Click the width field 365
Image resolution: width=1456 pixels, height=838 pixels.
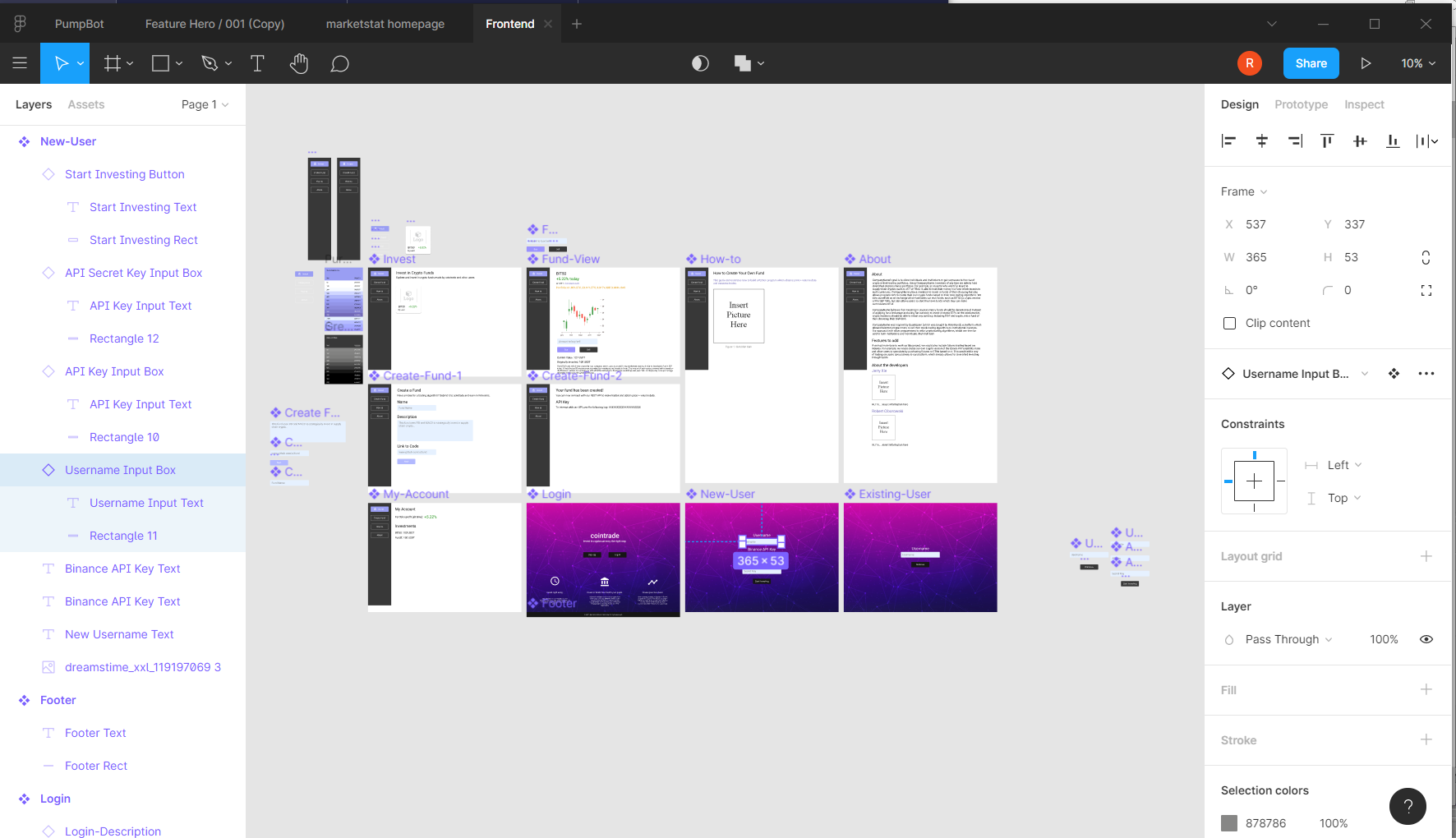1256,257
